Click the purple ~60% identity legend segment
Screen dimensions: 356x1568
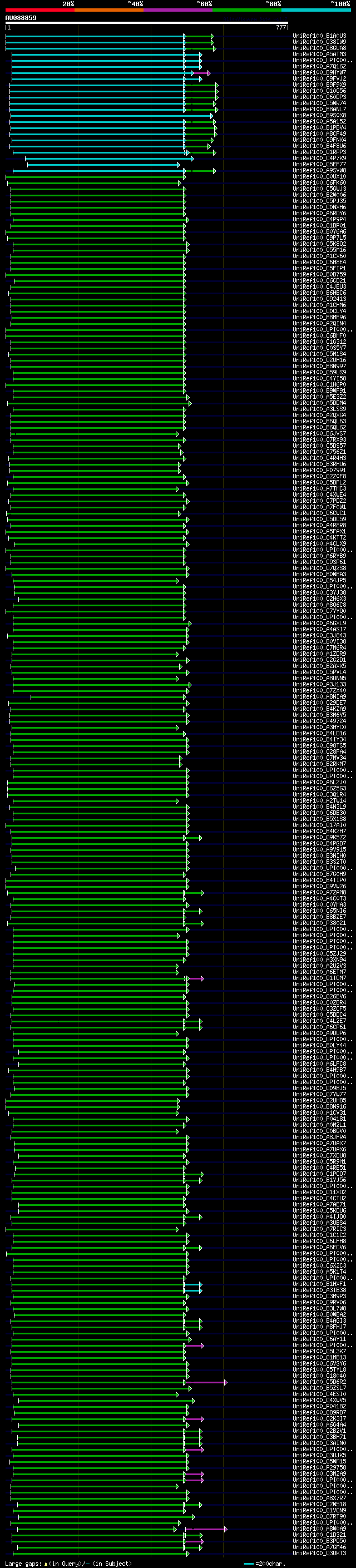(179, 10)
